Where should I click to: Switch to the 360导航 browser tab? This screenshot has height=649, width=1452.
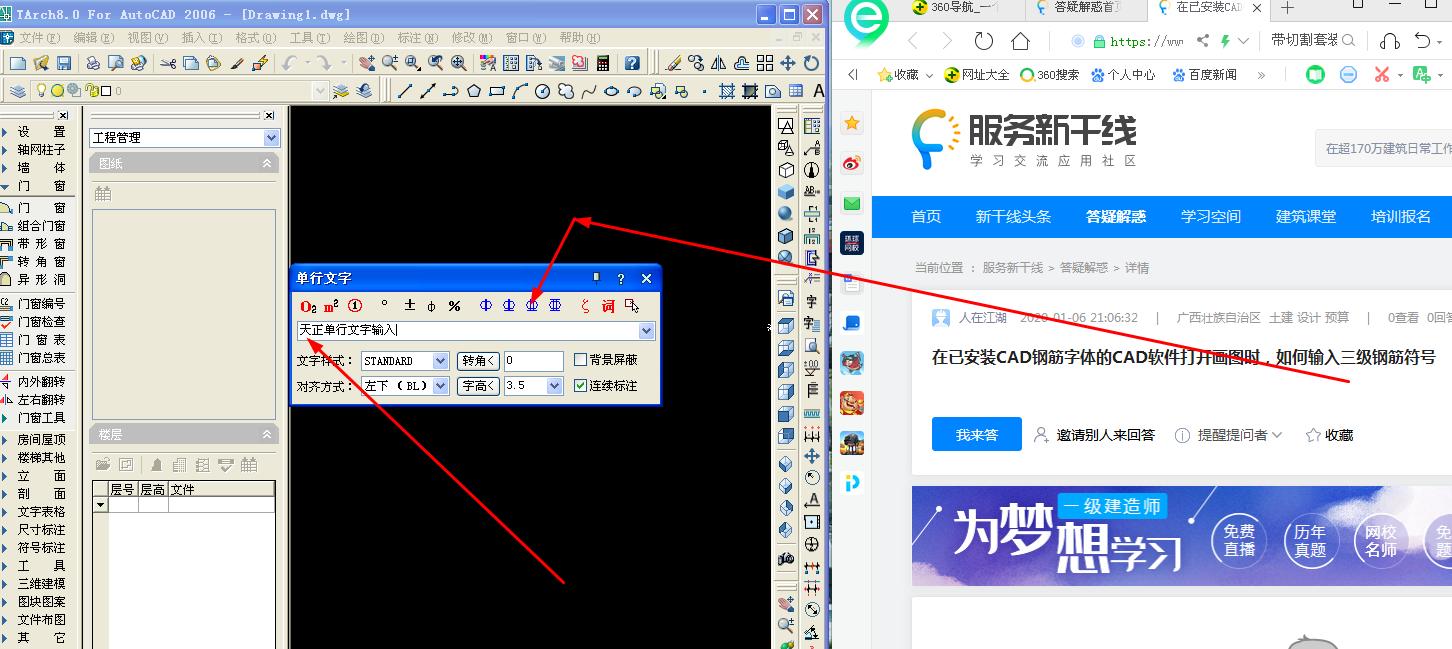(x=962, y=8)
